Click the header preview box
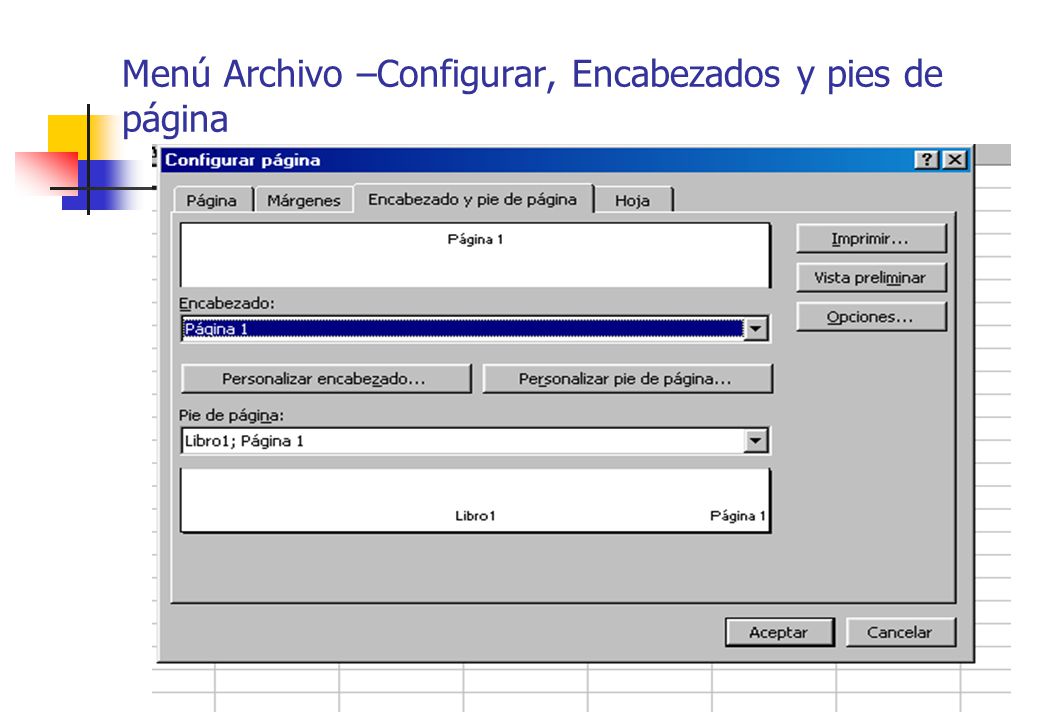1040x720 pixels. (475, 255)
